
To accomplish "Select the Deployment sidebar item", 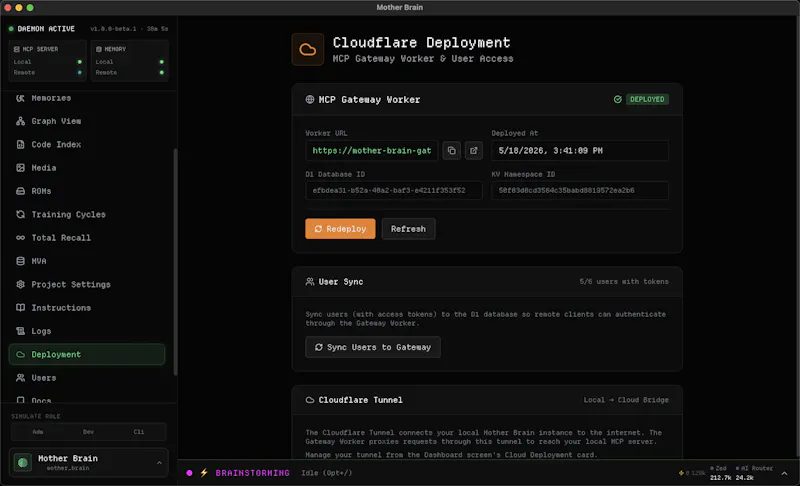I will pyautogui.click(x=87, y=354).
